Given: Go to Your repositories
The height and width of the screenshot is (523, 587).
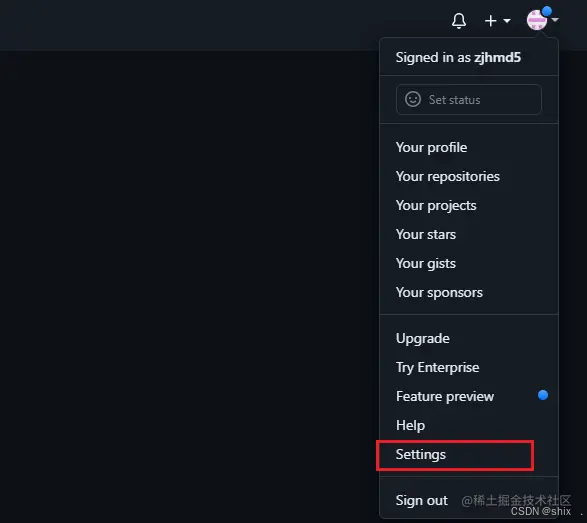Looking at the screenshot, I should pyautogui.click(x=448, y=176).
